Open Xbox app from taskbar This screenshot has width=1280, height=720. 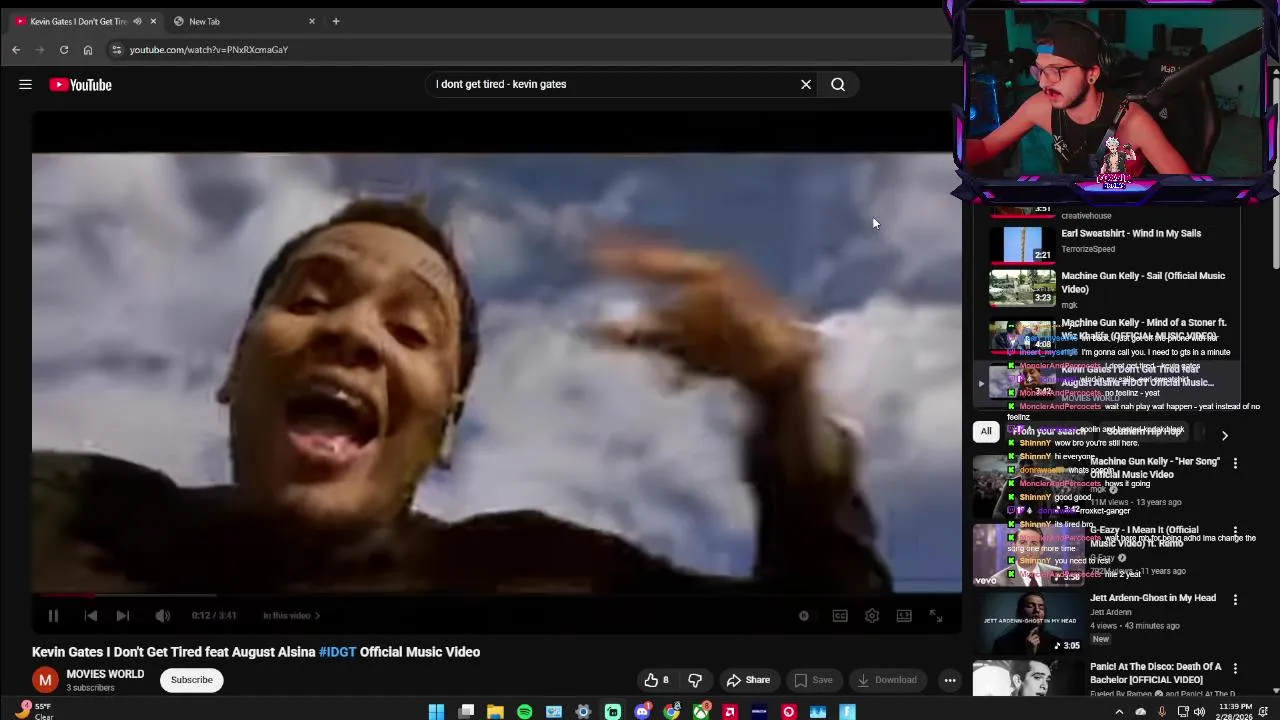(x=701, y=712)
